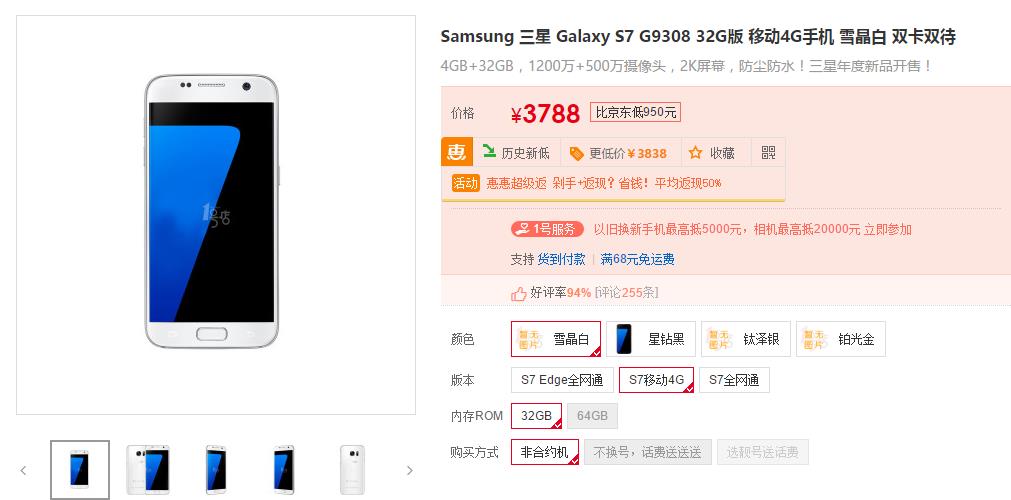Open the QR code icon
1011x500 pixels.
[768, 153]
